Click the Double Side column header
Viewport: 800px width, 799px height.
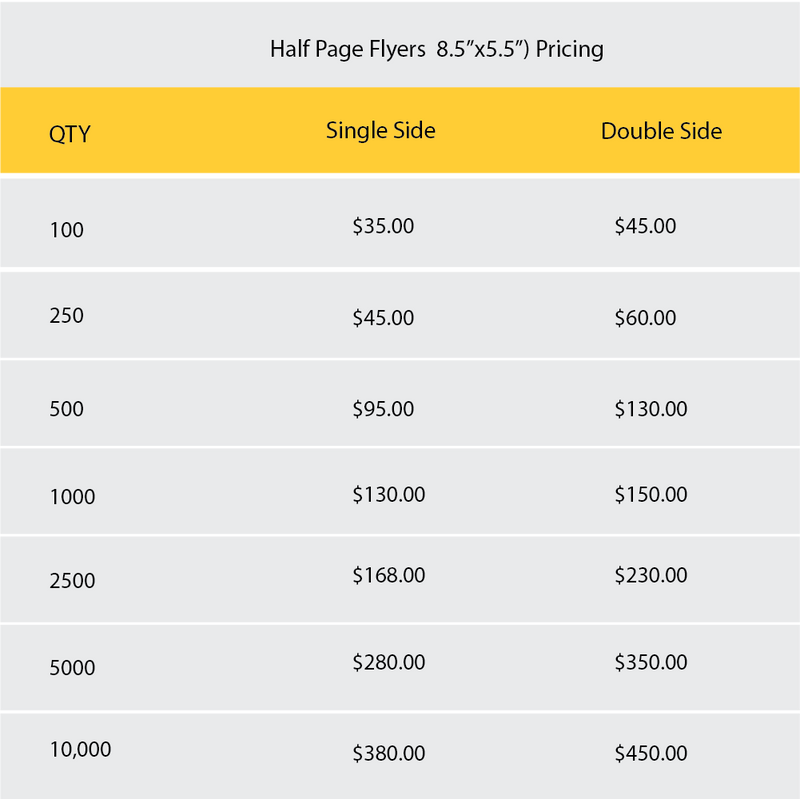point(661,132)
